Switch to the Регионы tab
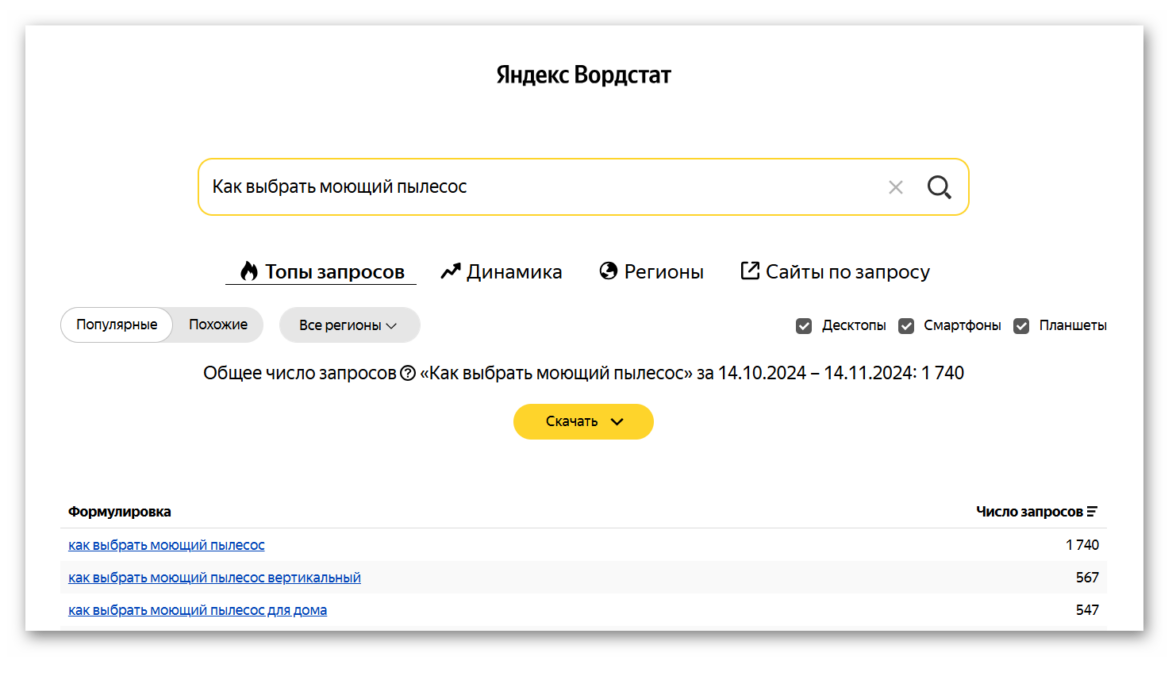The image size is (1176, 676). 663,272
